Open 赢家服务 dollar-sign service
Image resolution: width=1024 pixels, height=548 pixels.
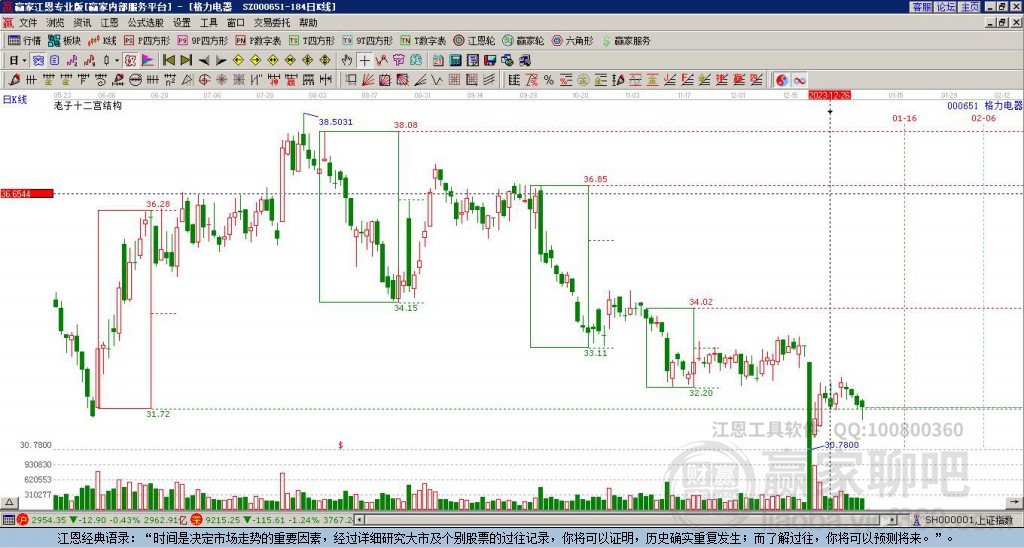tap(626, 40)
